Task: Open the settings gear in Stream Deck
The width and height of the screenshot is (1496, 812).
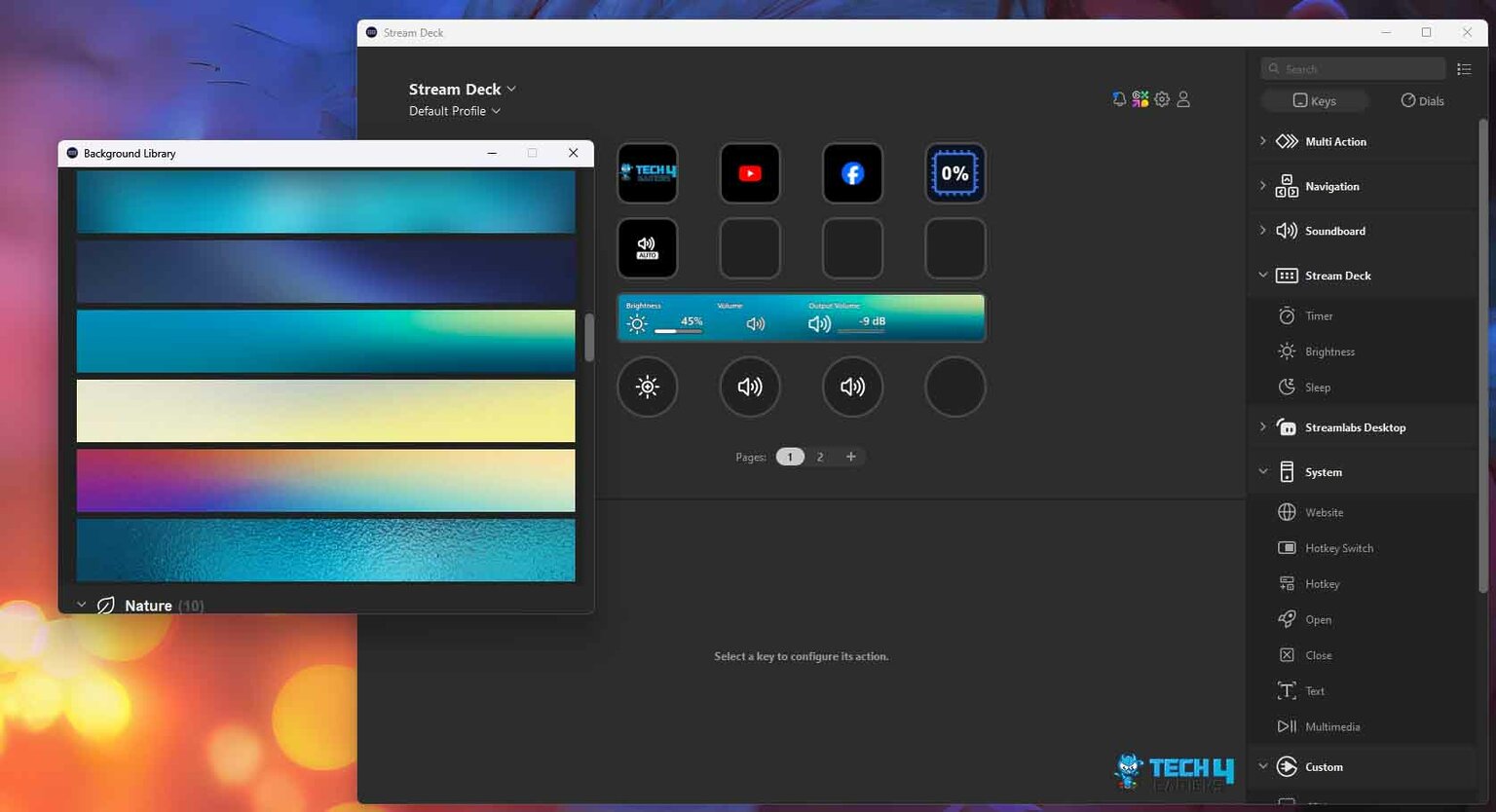Action: [x=1162, y=99]
